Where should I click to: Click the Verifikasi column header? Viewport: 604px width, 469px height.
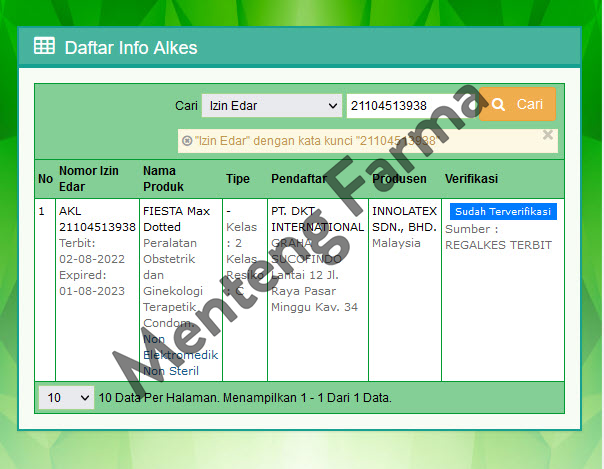pos(471,179)
